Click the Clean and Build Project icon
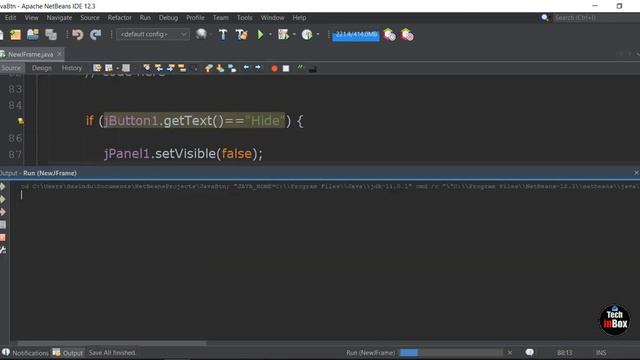This screenshot has width=640, height=360. [x=242, y=35]
